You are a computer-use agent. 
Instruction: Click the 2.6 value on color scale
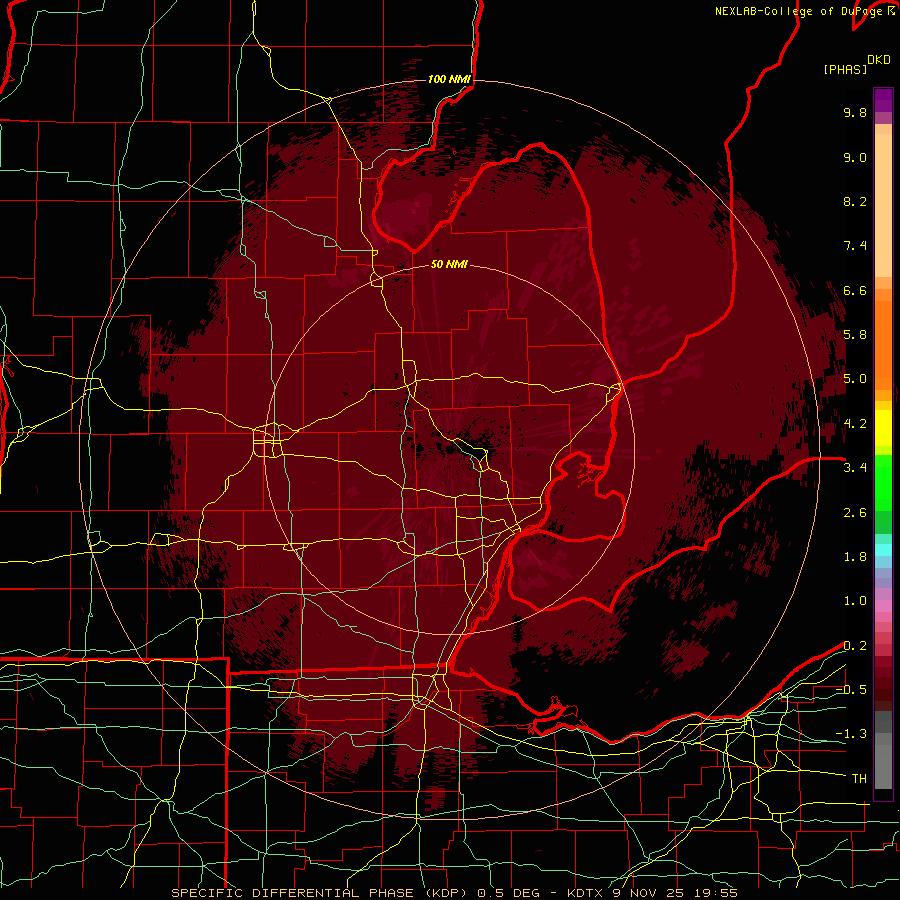pyautogui.click(x=855, y=513)
